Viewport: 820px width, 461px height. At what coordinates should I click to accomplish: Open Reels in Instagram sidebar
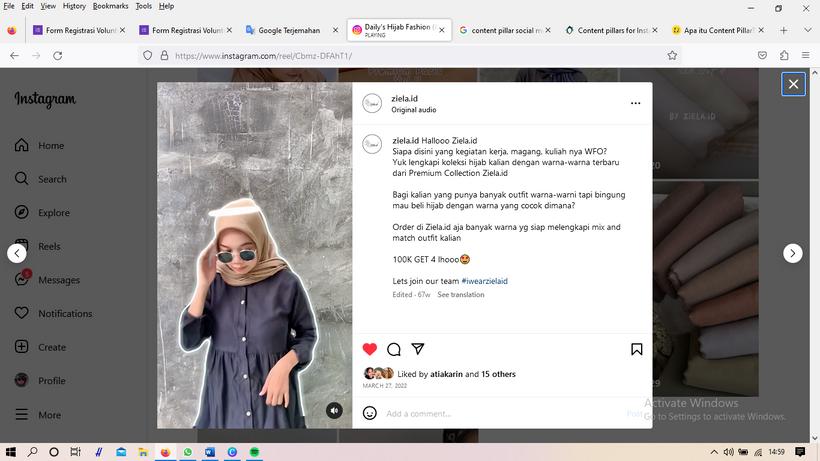(38, 246)
